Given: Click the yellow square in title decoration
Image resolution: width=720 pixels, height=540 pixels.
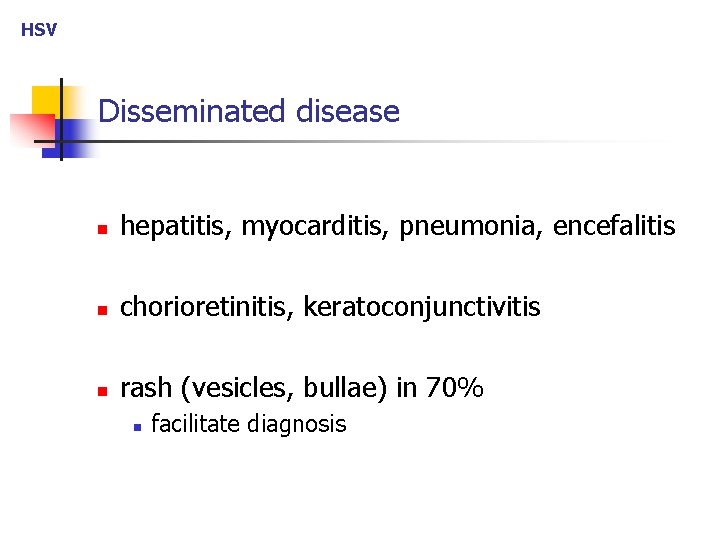Looking at the screenshot, I should tap(45, 99).
